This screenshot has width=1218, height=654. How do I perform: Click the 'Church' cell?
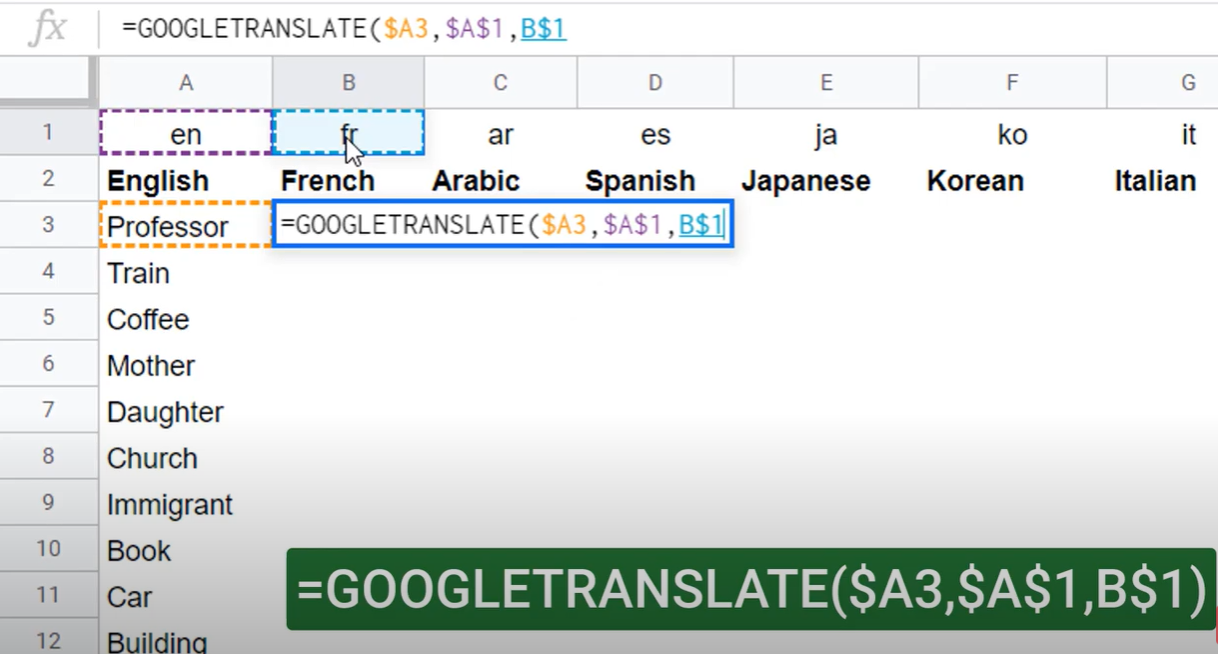(186, 458)
